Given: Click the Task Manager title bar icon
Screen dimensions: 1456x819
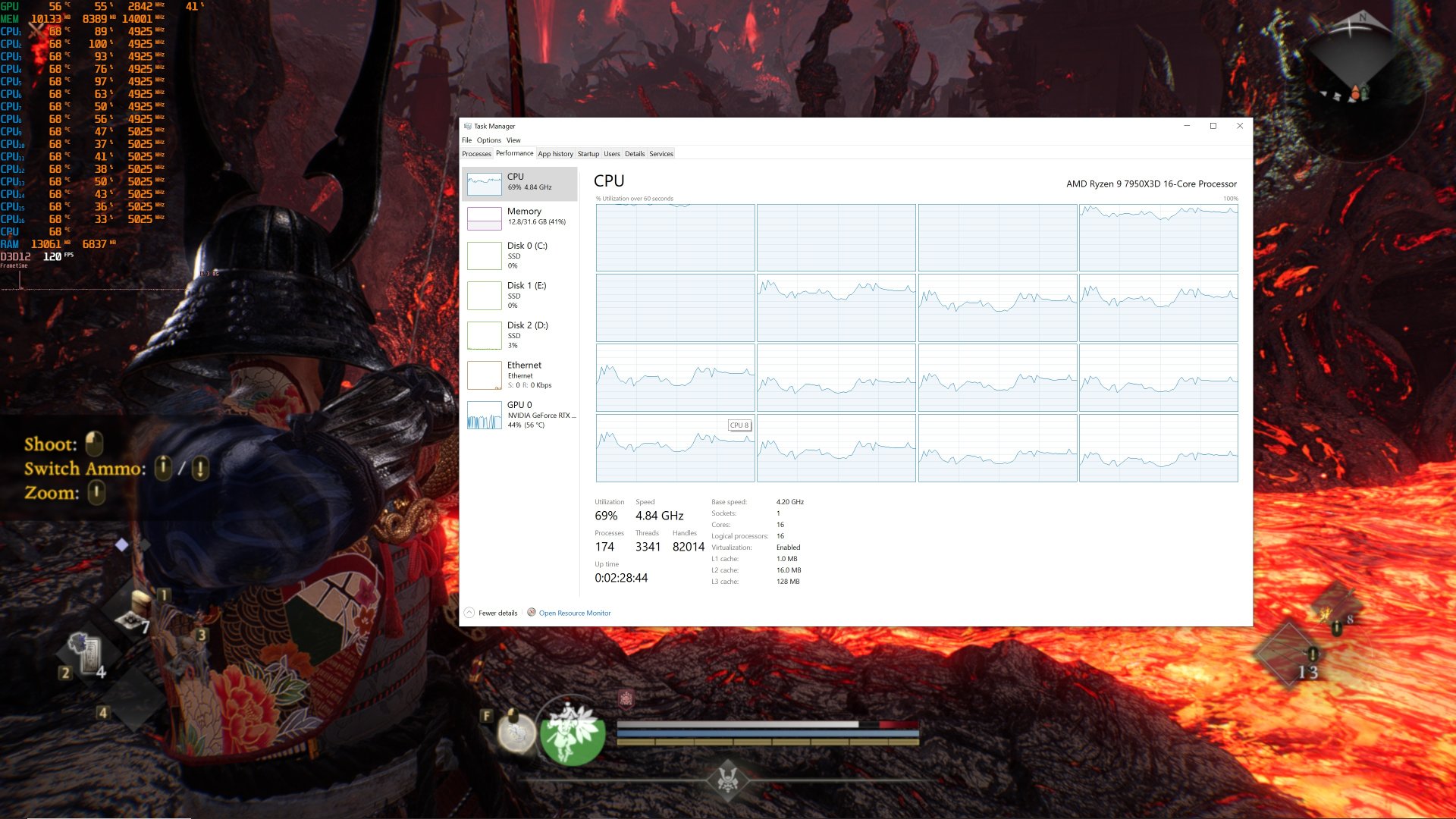Looking at the screenshot, I should point(468,127).
